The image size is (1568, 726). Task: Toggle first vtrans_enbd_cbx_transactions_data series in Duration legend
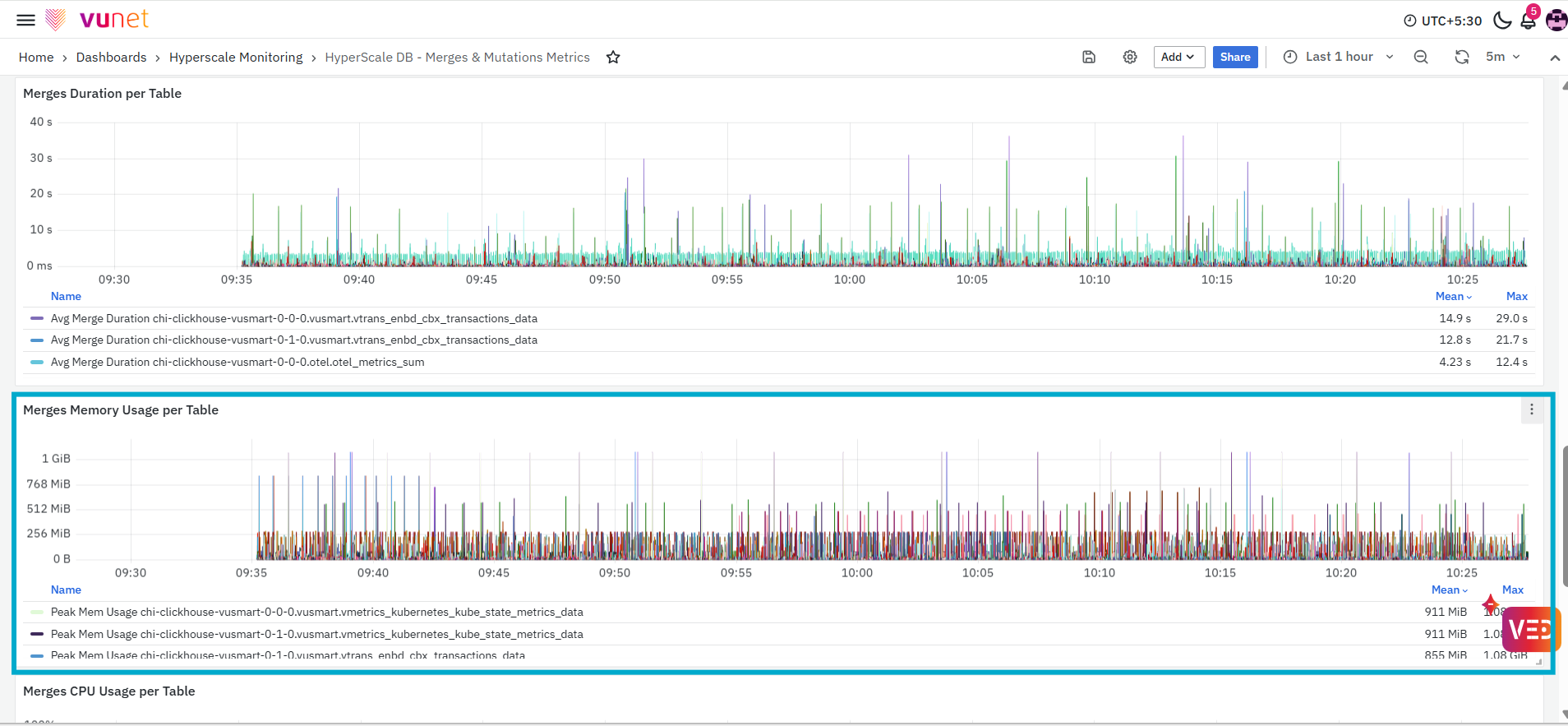point(294,318)
